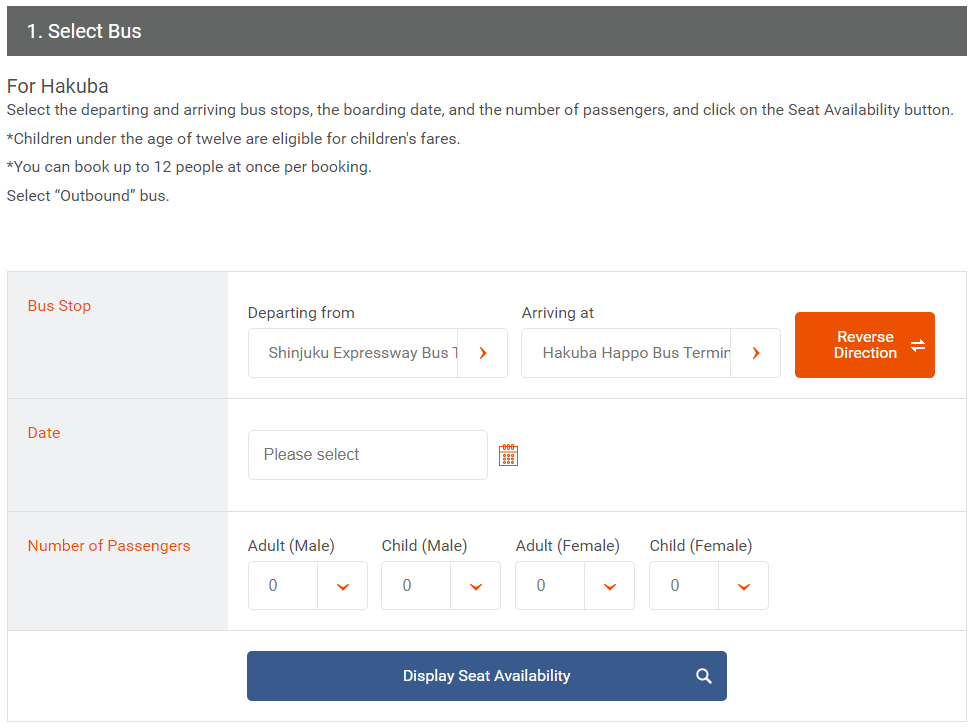The image size is (975, 727).
Task: Click the Number of Passengers label
Action: [x=109, y=546]
